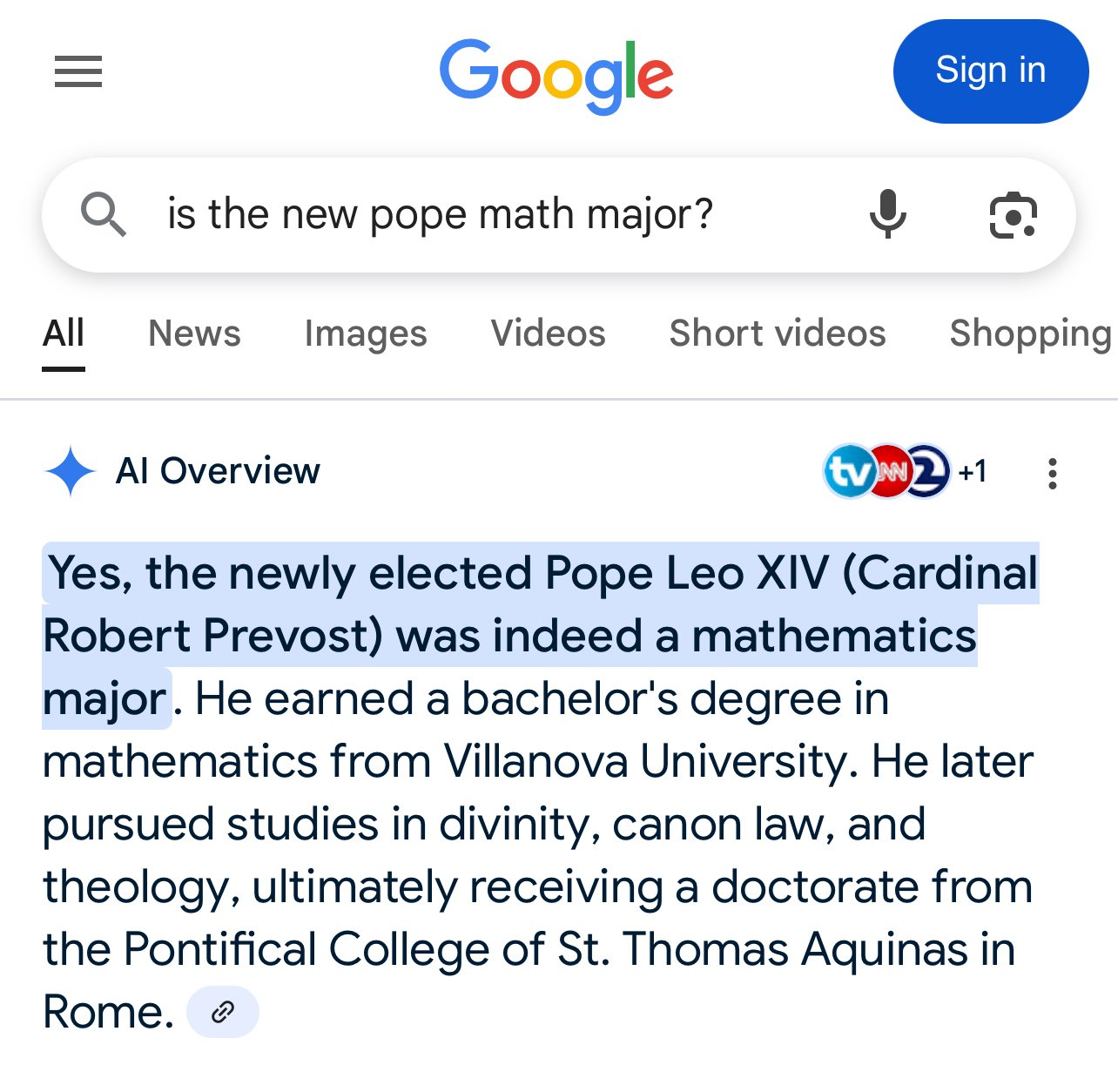Click the magnifying glass search icon

(104, 214)
